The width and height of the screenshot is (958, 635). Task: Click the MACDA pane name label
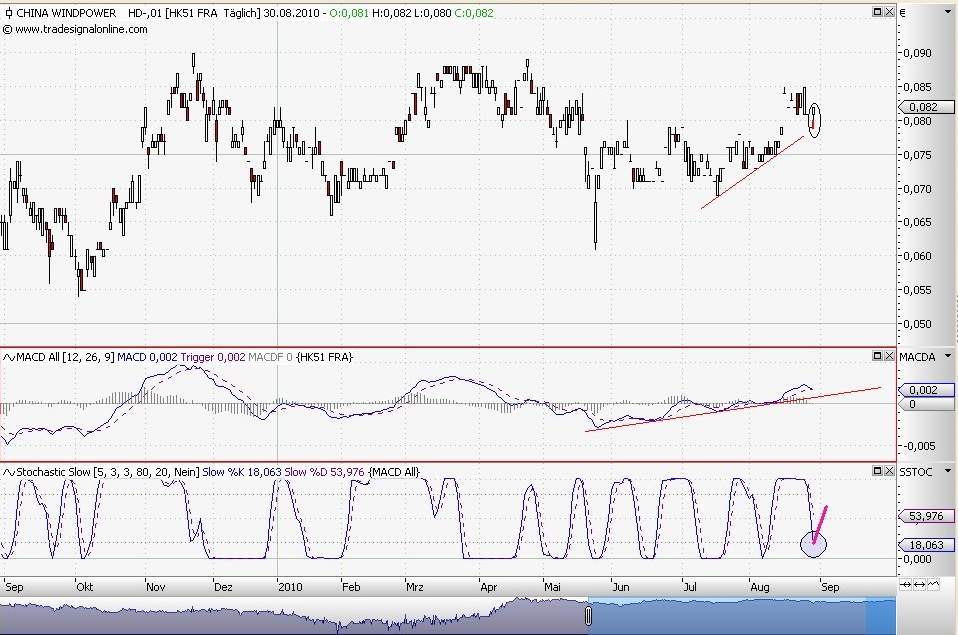click(x=917, y=357)
